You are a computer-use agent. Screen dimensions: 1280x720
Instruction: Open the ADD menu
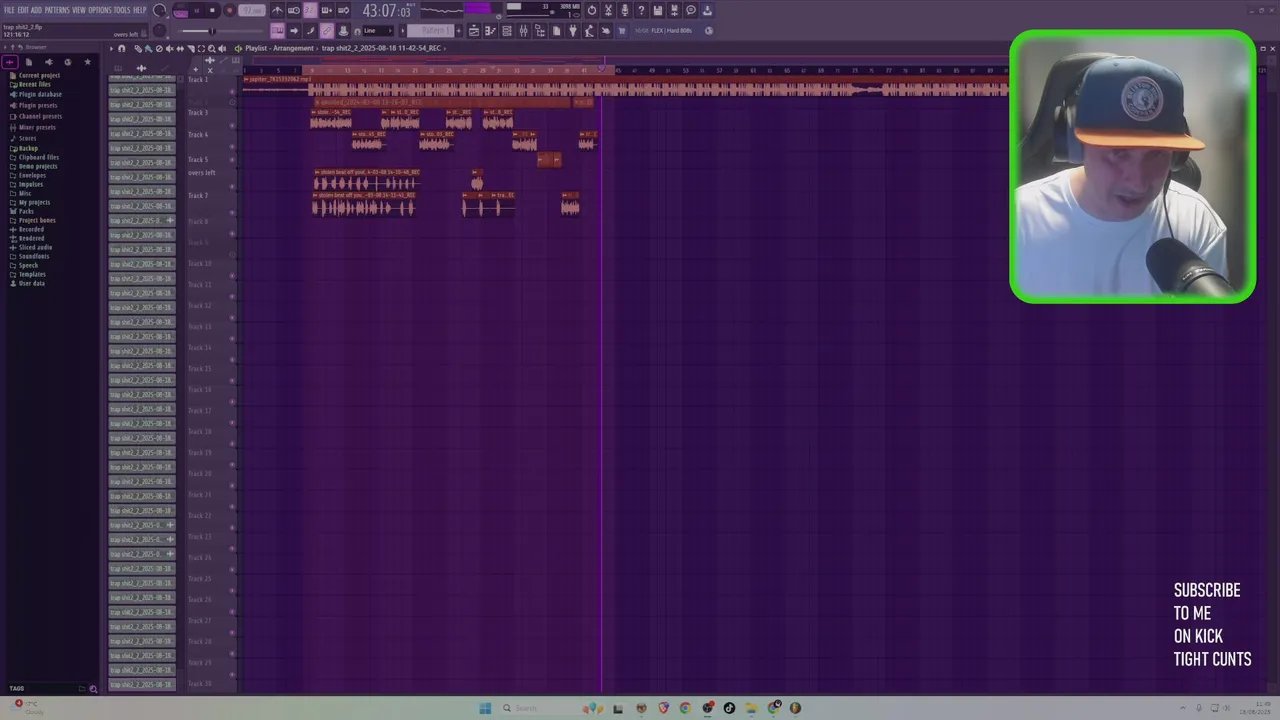click(36, 10)
